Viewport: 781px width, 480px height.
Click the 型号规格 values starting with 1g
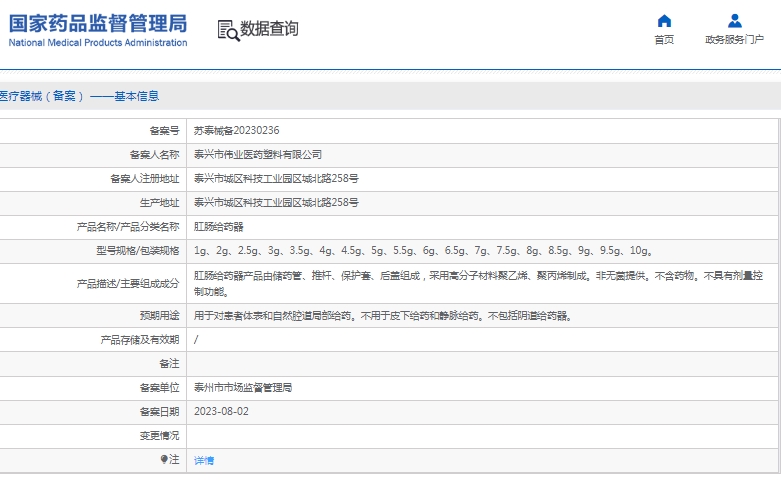click(423, 251)
